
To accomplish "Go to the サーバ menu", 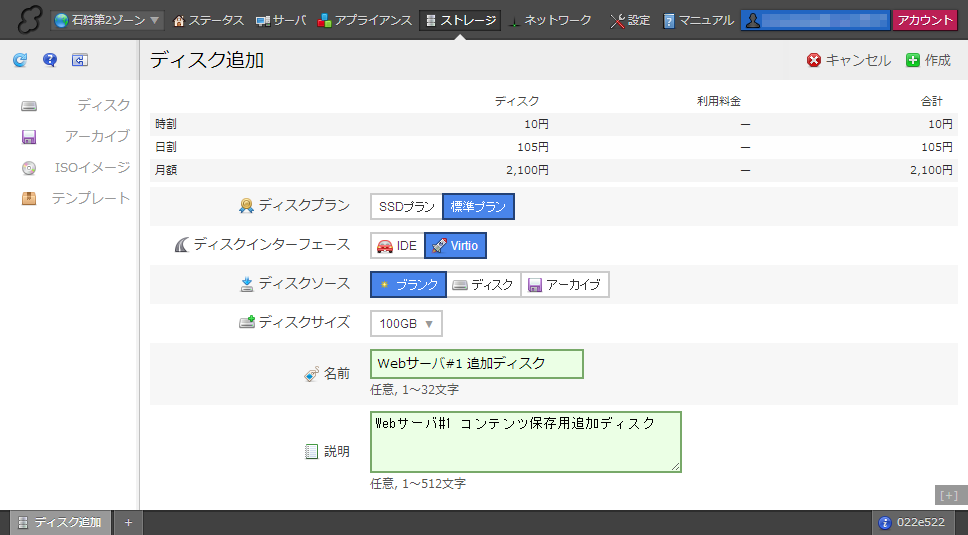I will 281,20.
